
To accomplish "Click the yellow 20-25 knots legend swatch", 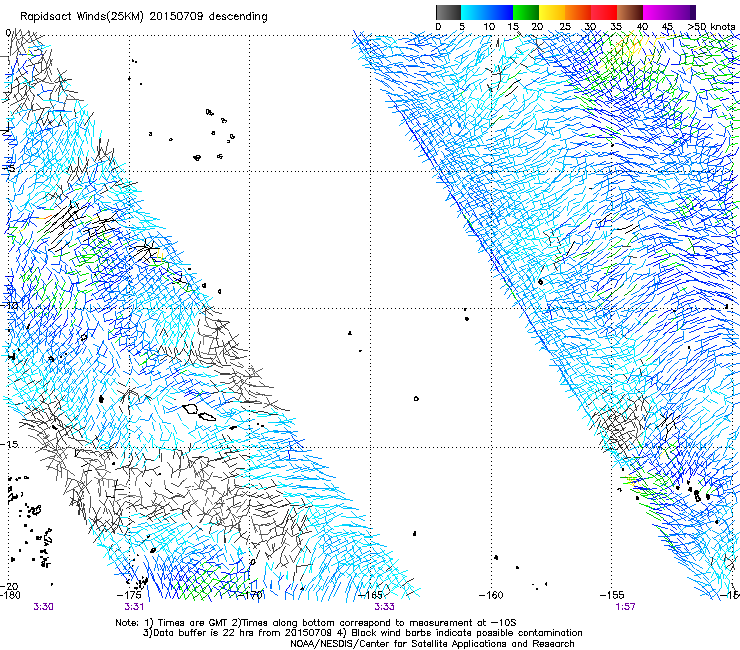I will [551, 12].
